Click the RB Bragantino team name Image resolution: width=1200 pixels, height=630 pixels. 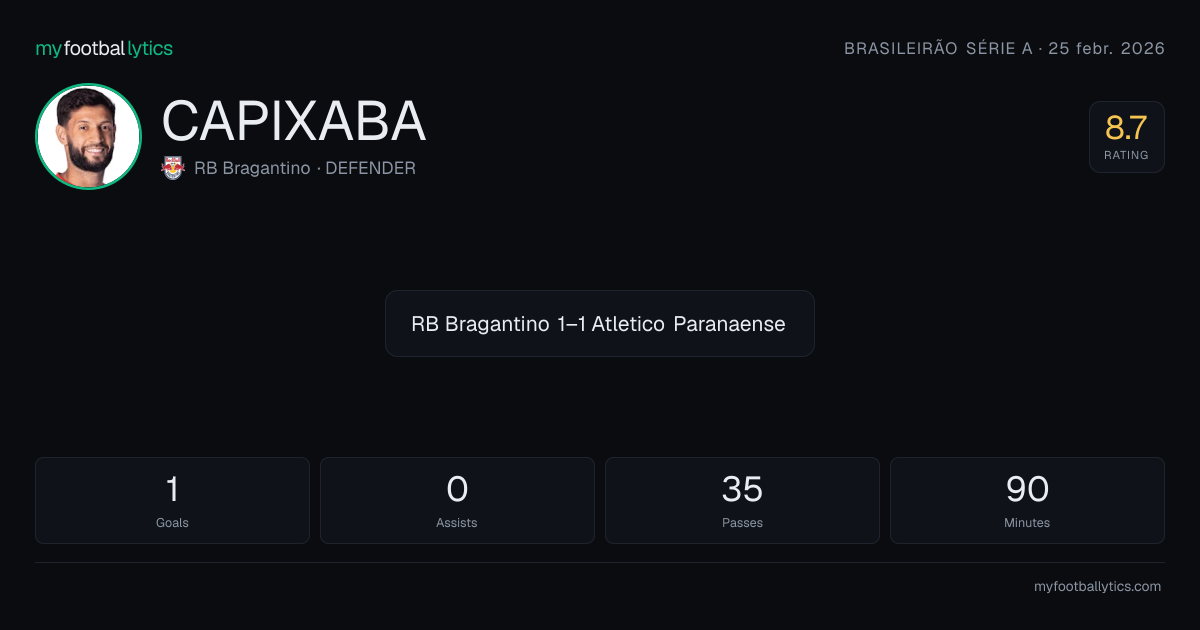click(x=252, y=168)
